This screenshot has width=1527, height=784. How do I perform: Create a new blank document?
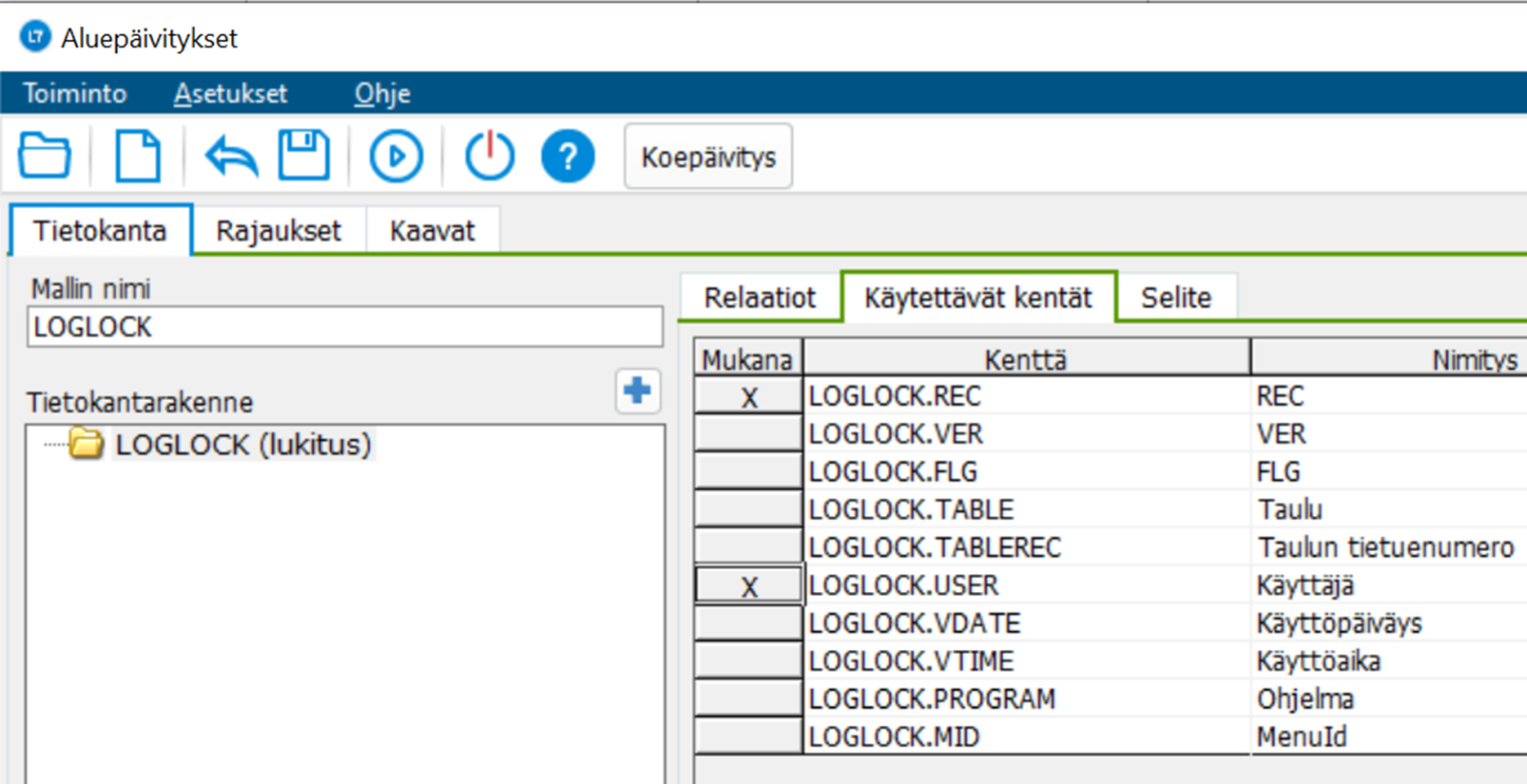[x=138, y=156]
